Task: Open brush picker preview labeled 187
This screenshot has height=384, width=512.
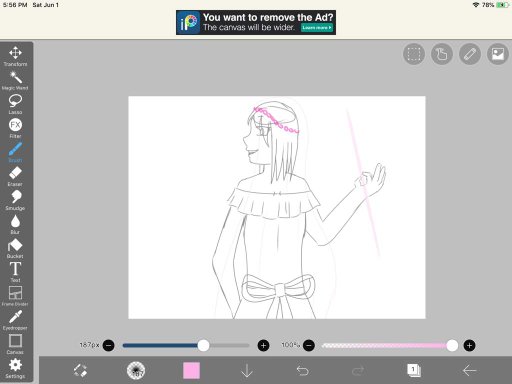Action: (x=136, y=370)
